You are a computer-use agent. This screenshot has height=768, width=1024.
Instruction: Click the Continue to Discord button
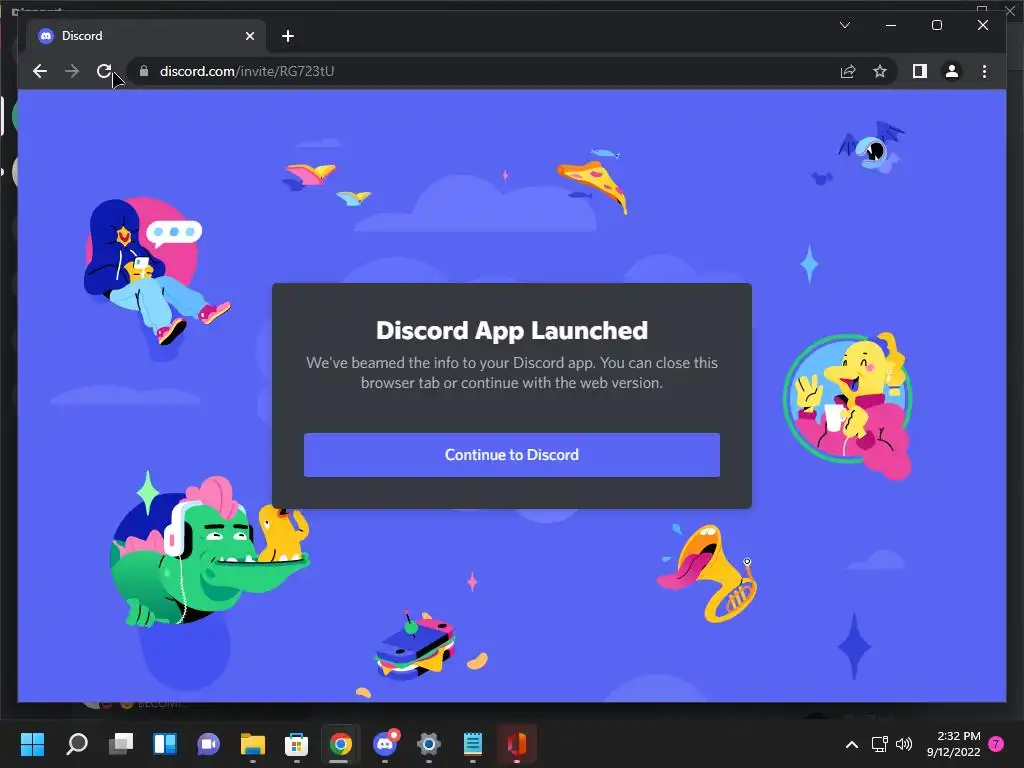coord(511,455)
